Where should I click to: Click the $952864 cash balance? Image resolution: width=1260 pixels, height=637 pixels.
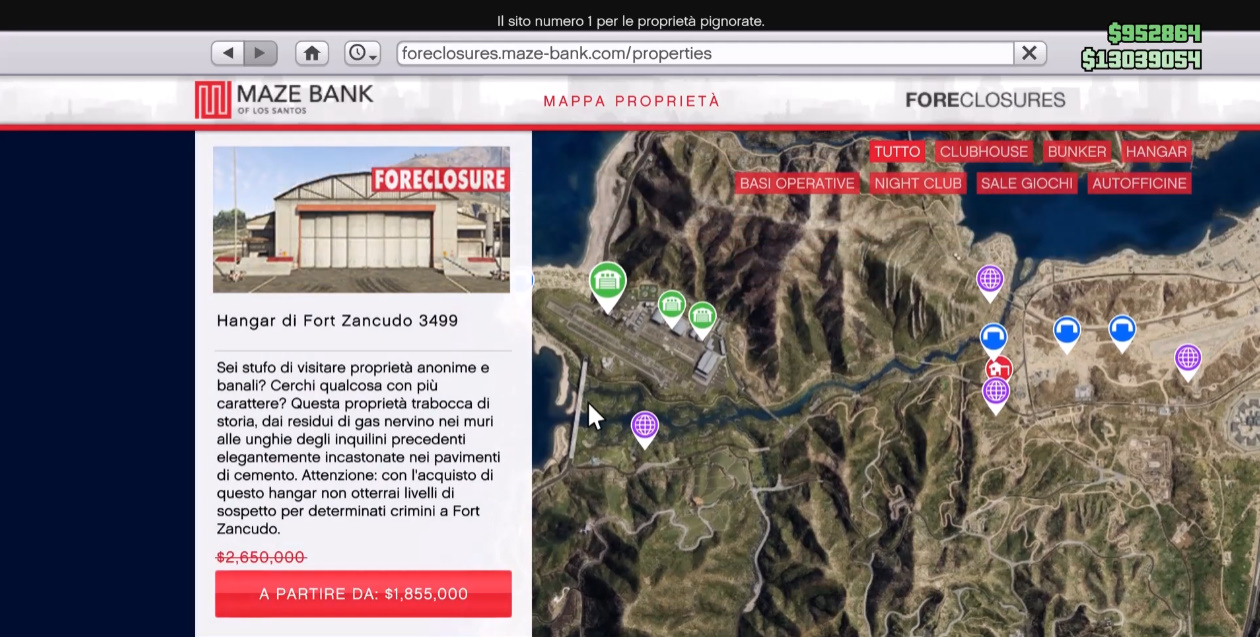pyautogui.click(x=1154, y=34)
